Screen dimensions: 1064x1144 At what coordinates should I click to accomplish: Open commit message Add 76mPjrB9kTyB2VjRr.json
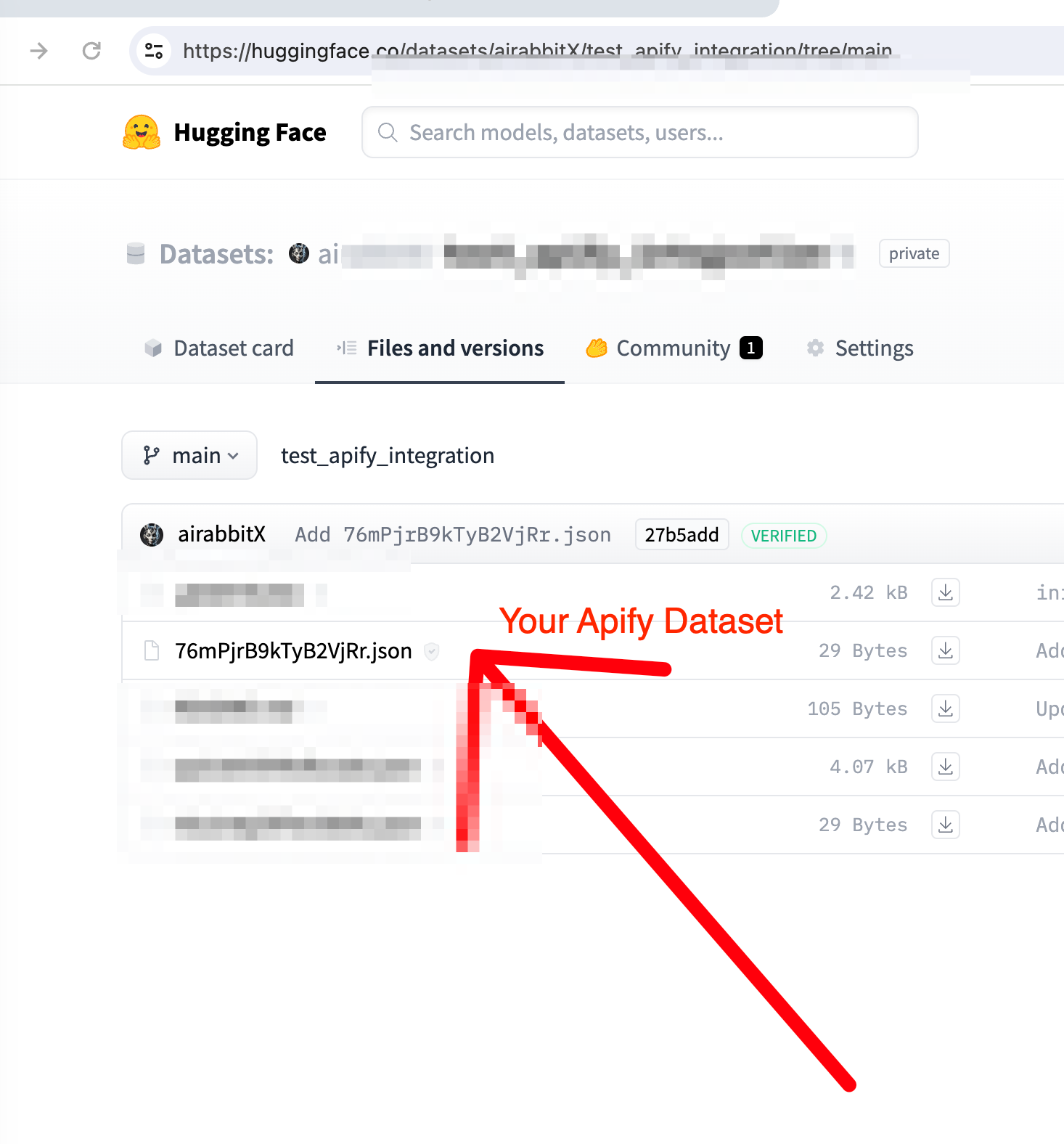click(x=453, y=535)
